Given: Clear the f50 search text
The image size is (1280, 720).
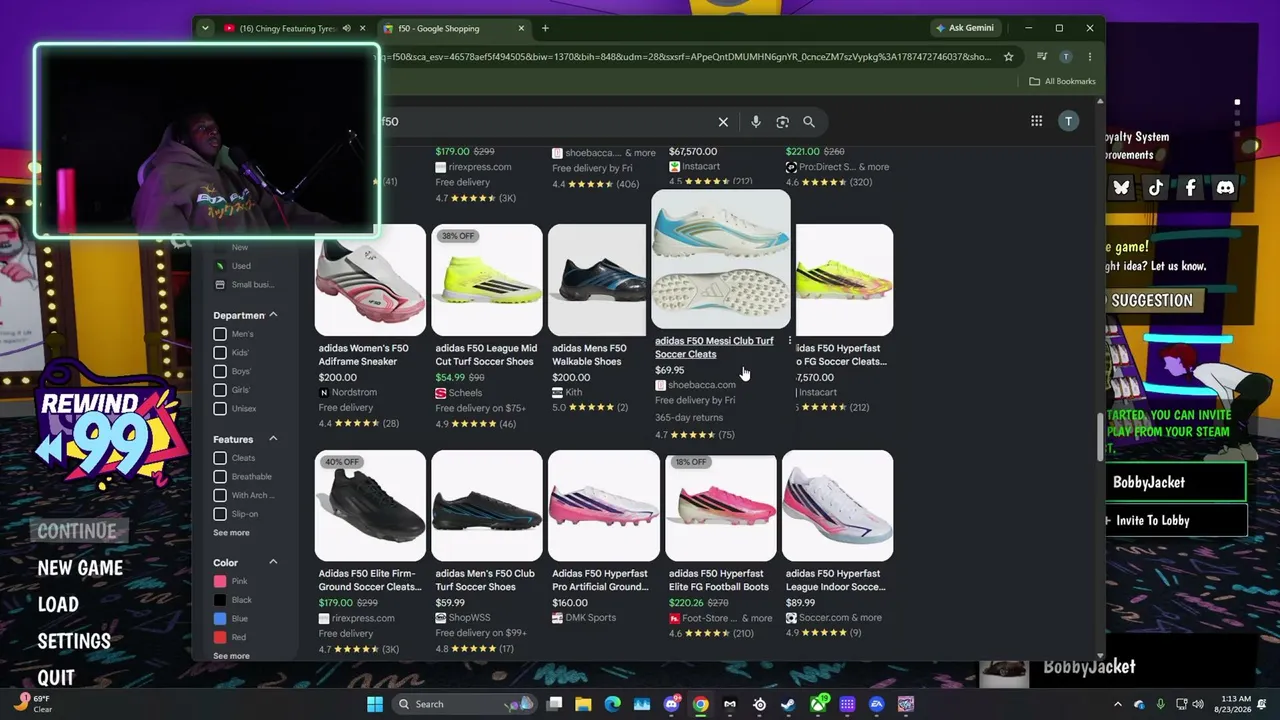Looking at the screenshot, I should pyautogui.click(x=723, y=122).
